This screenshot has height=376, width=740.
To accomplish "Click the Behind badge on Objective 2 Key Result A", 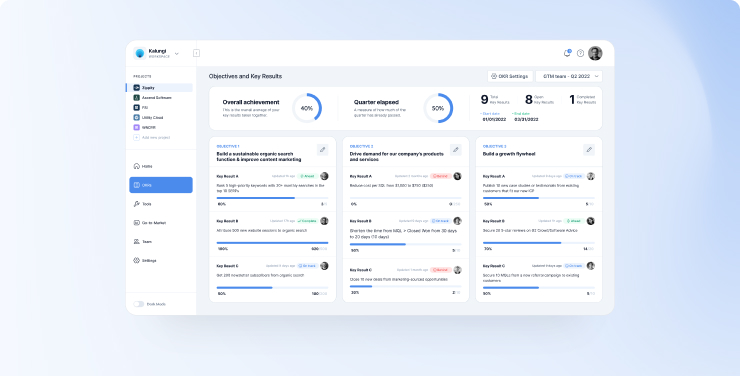I will [441, 176].
